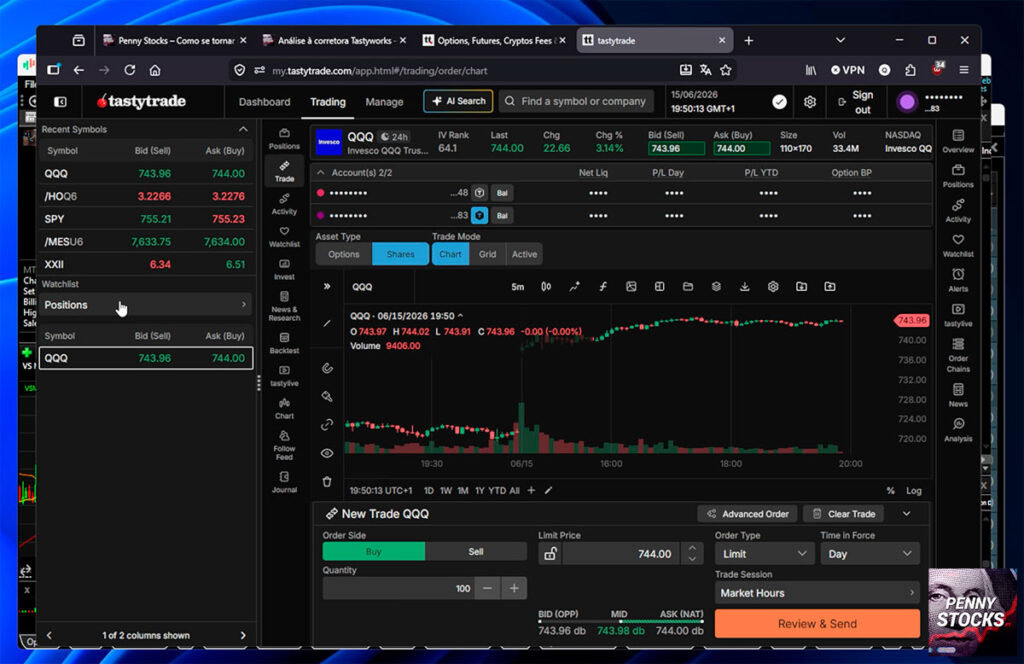1024x664 pixels.
Task: Open tastylive in left icon sidebar
Action: coord(284,375)
